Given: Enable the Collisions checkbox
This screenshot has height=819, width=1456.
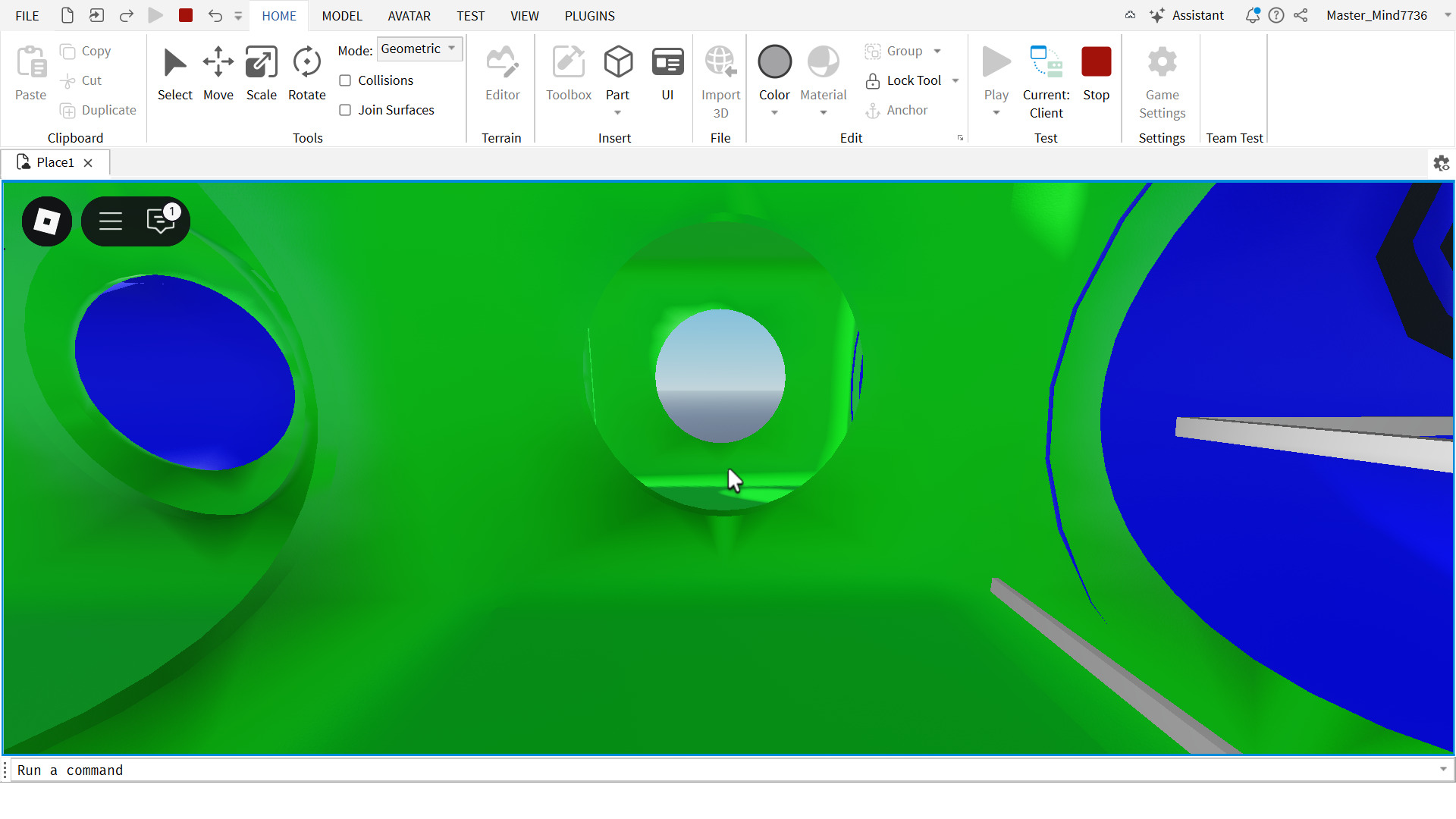Looking at the screenshot, I should pos(345,80).
